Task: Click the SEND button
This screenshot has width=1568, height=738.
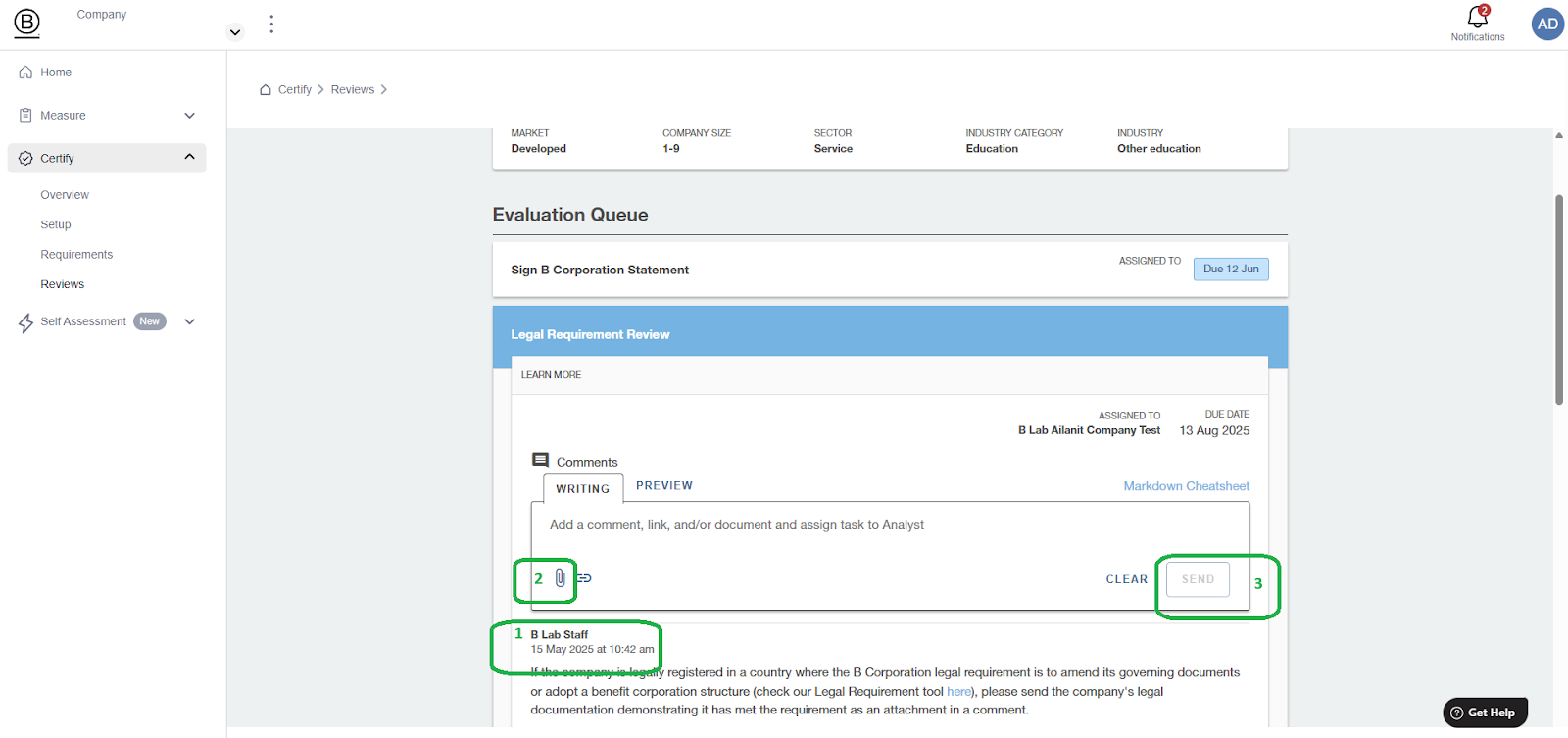Action: (x=1198, y=579)
